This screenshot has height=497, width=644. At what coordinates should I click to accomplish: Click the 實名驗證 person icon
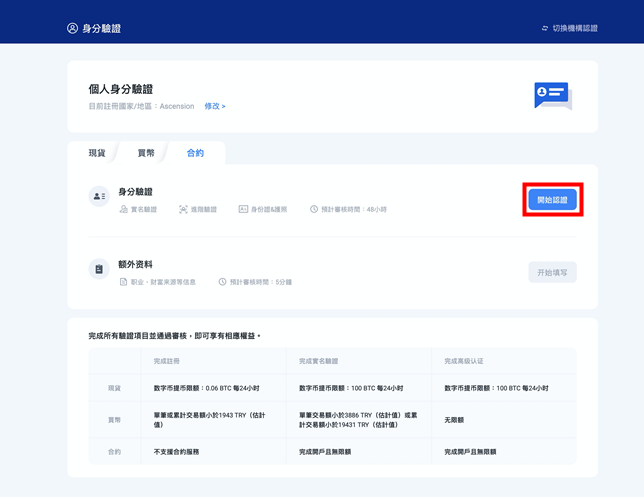[x=124, y=210]
